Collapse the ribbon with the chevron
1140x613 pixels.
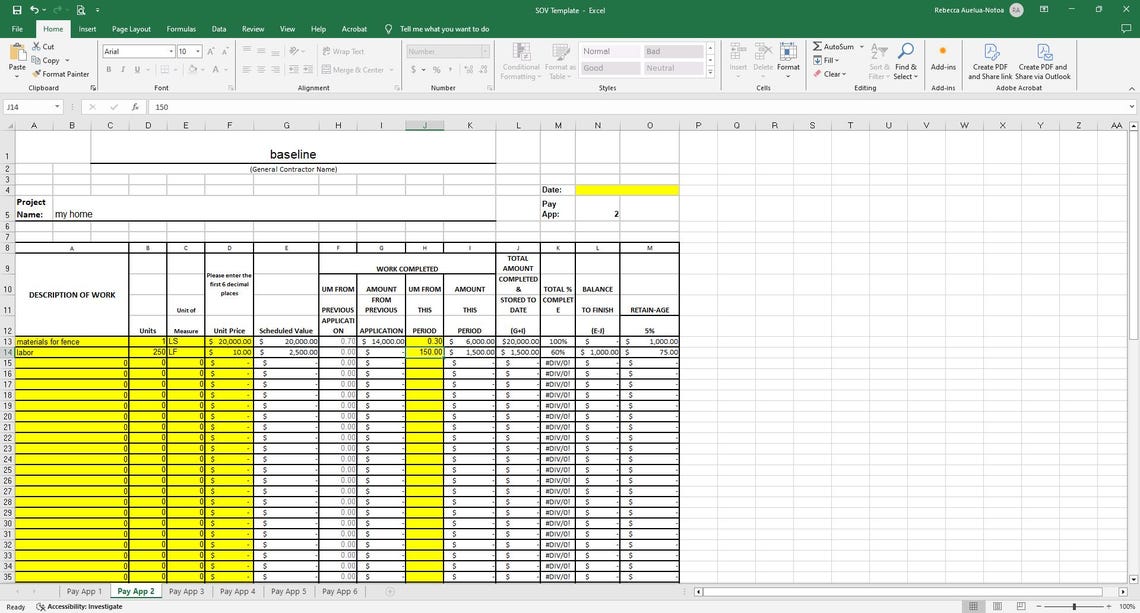[1131, 88]
